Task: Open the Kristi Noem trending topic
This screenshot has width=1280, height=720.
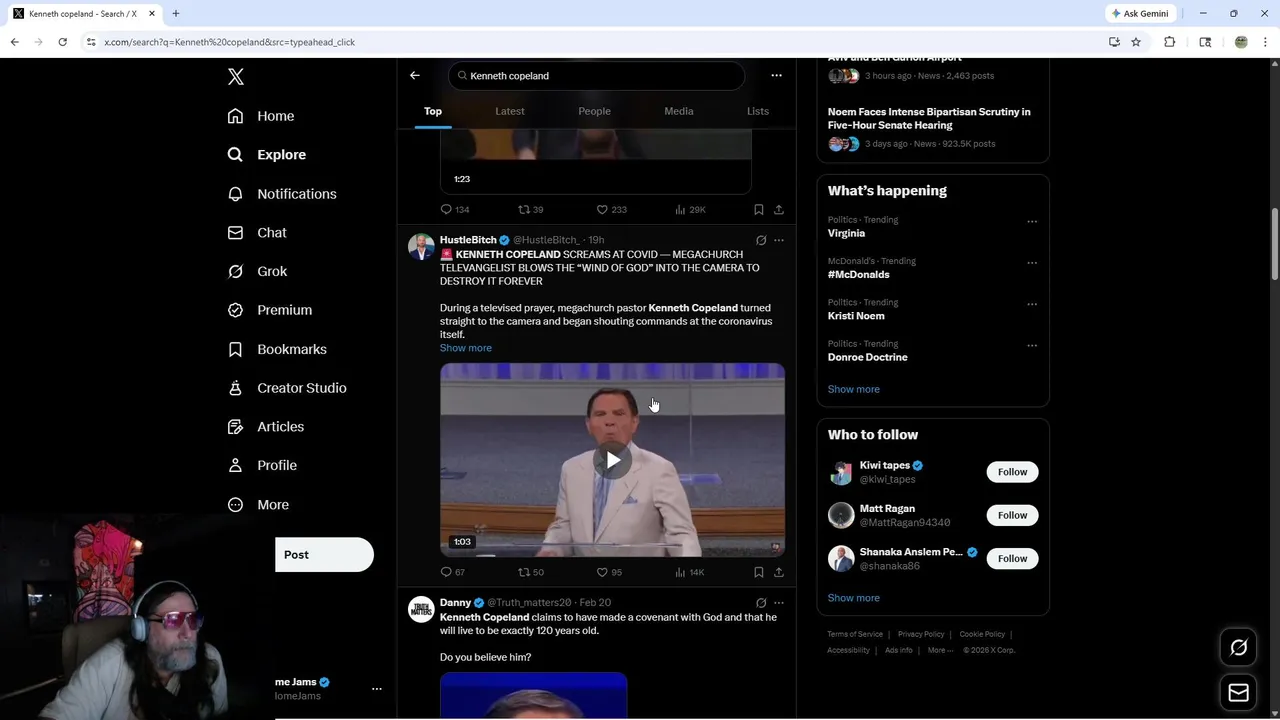Action: [x=856, y=316]
